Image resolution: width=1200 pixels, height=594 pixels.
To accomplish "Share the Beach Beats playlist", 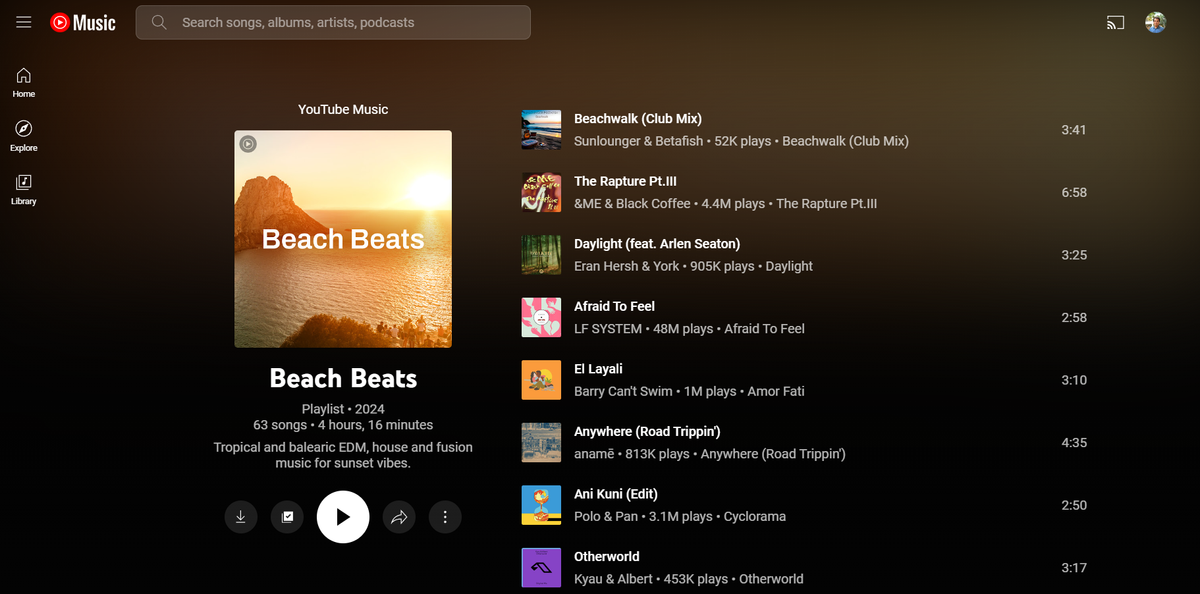I will (399, 517).
